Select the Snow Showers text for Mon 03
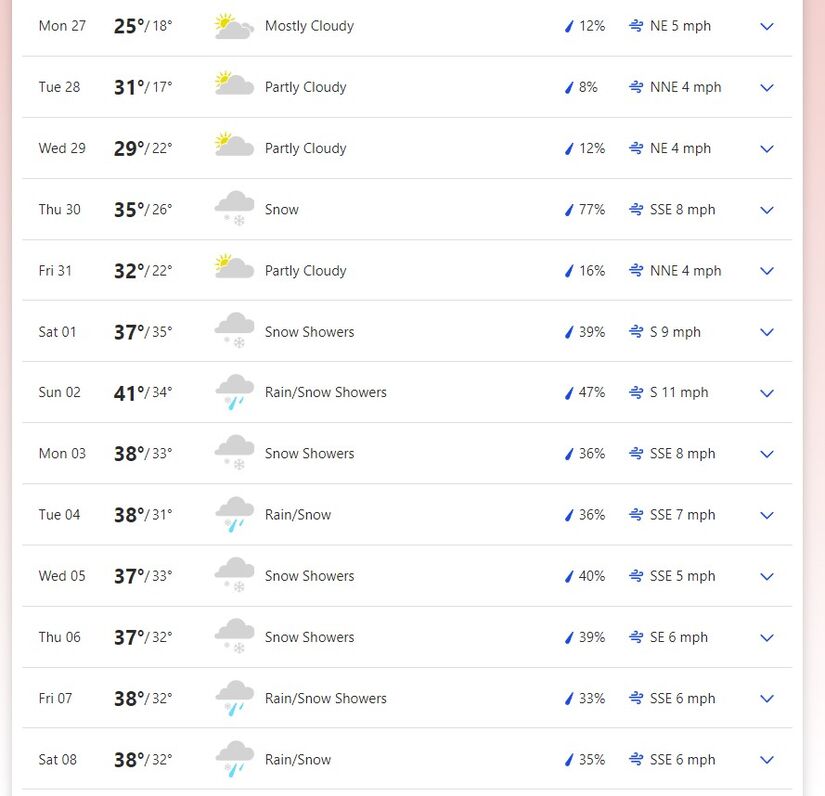The image size is (825, 796). pyautogui.click(x=309, y=454)
